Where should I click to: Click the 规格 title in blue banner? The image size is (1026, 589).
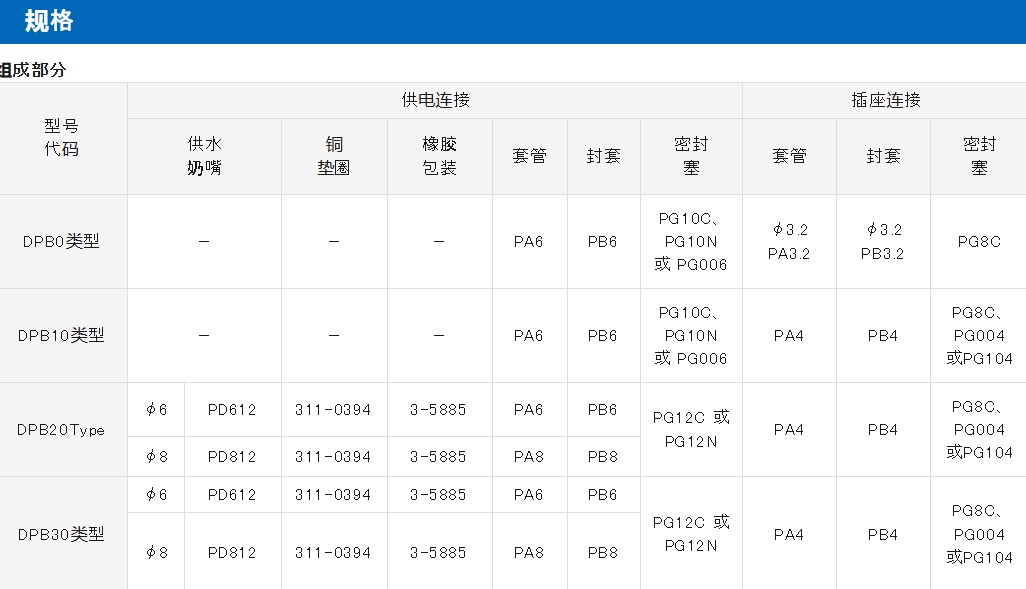[49, 21]
